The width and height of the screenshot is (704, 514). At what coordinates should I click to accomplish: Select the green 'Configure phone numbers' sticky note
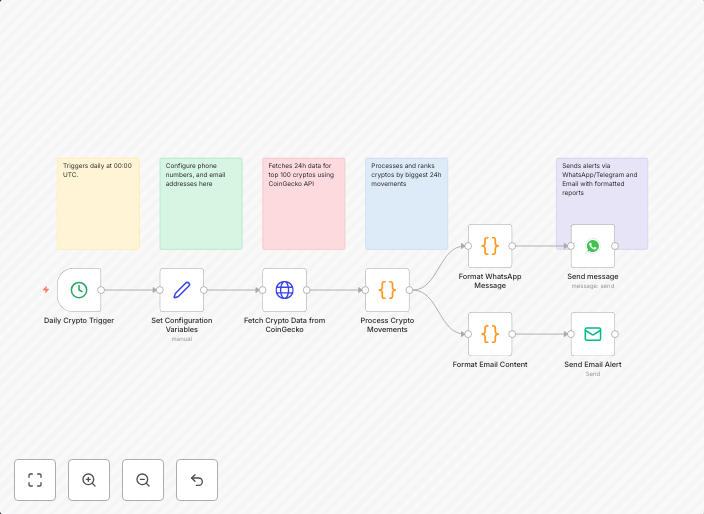[200, 215]
